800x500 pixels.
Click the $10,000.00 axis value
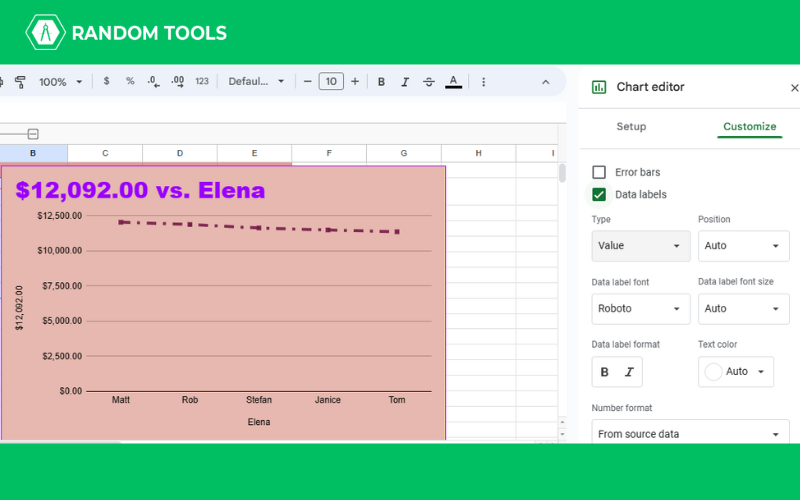tap(60, 251)
